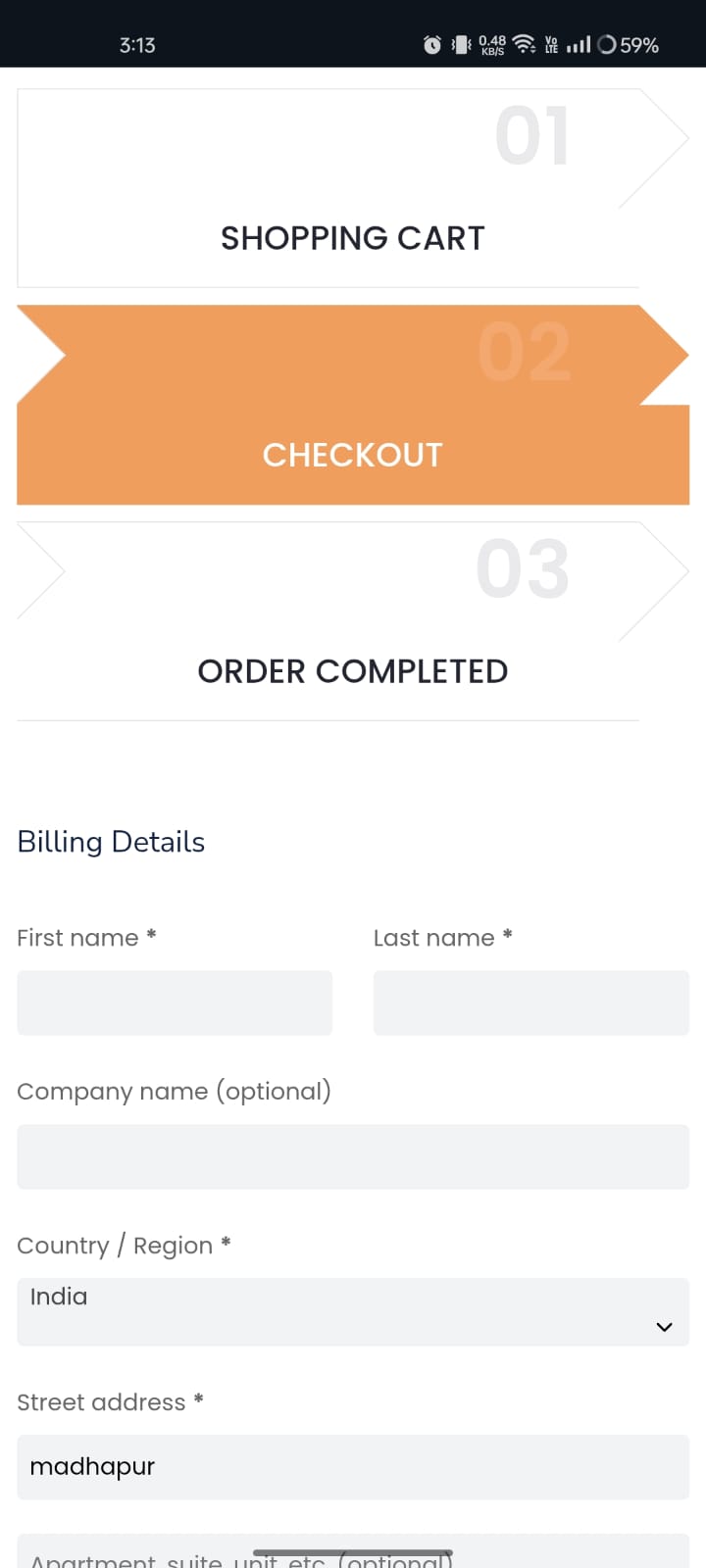Click the Street address field with madhapur
Screen dimensions: 706x1568
click(x=353, y=1467)
